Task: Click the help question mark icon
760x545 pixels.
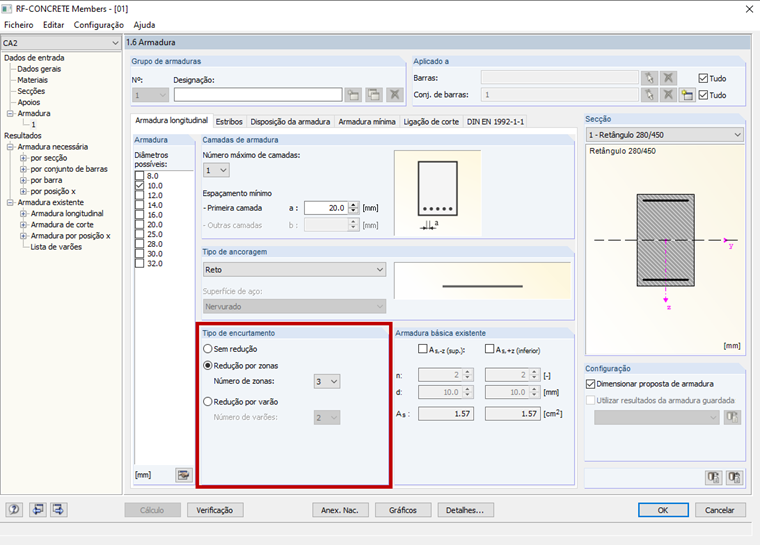Action: click(14, 510)
